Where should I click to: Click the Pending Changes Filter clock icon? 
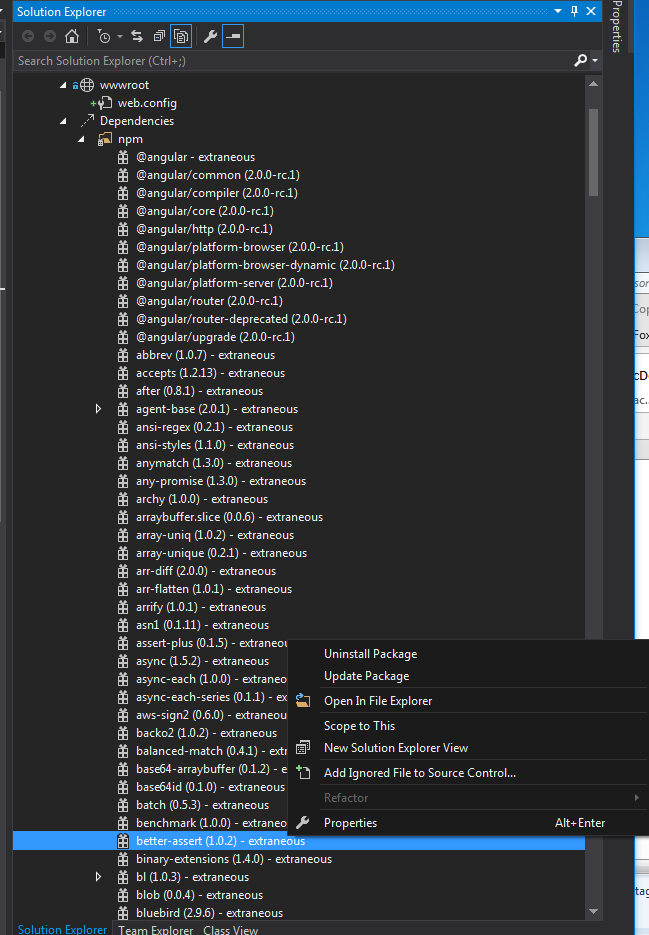[104, 37]
